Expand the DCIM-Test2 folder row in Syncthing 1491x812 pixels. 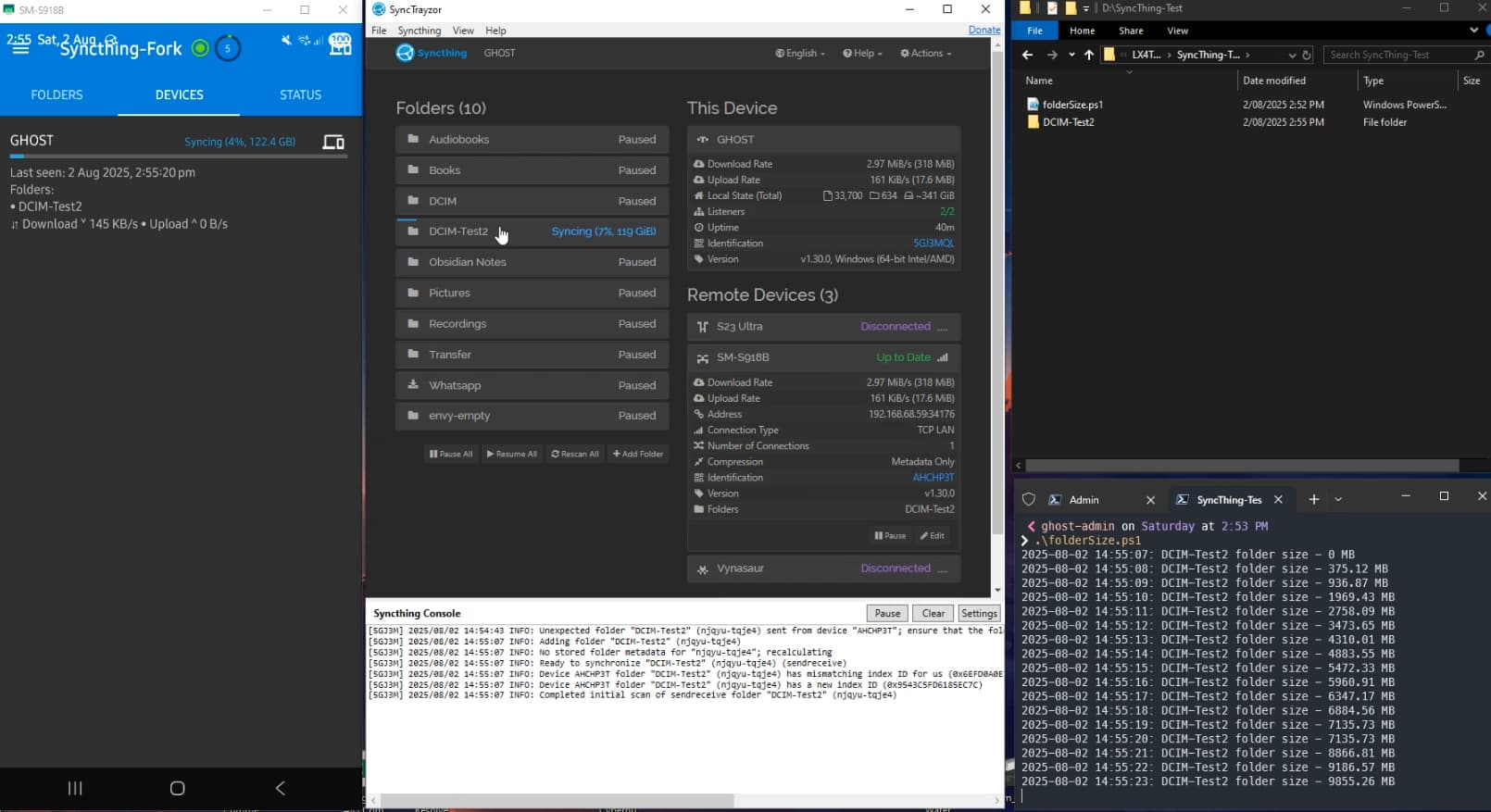(x=532, y=231)
